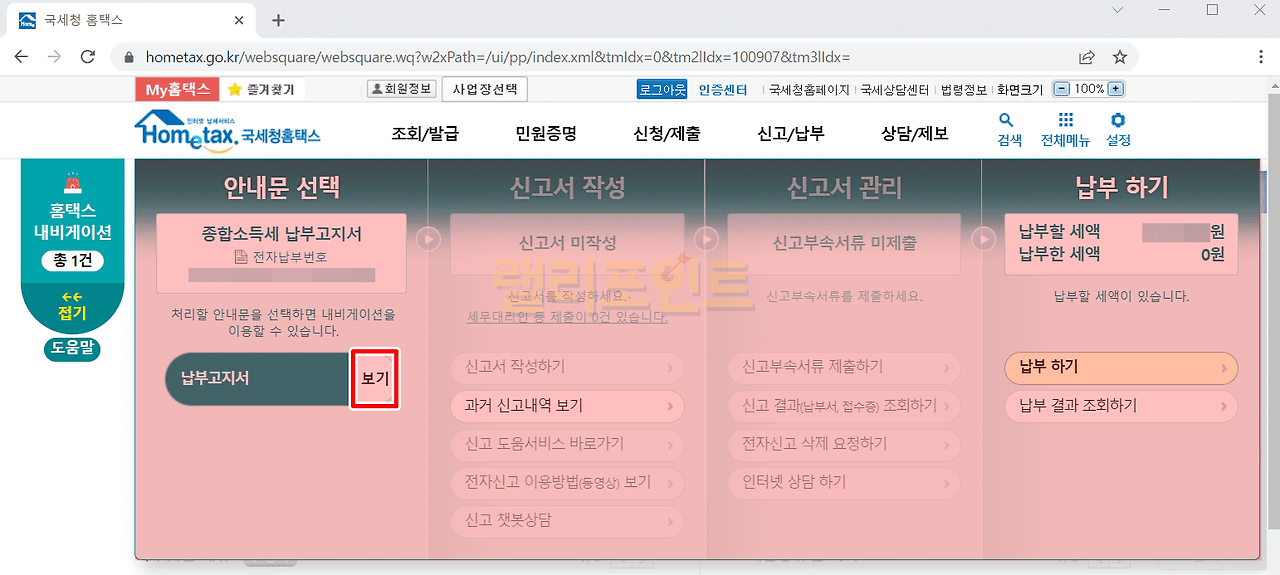Click the 납부 하기 button
This screenshot has width=1280, height=575.
[1120, 367]
